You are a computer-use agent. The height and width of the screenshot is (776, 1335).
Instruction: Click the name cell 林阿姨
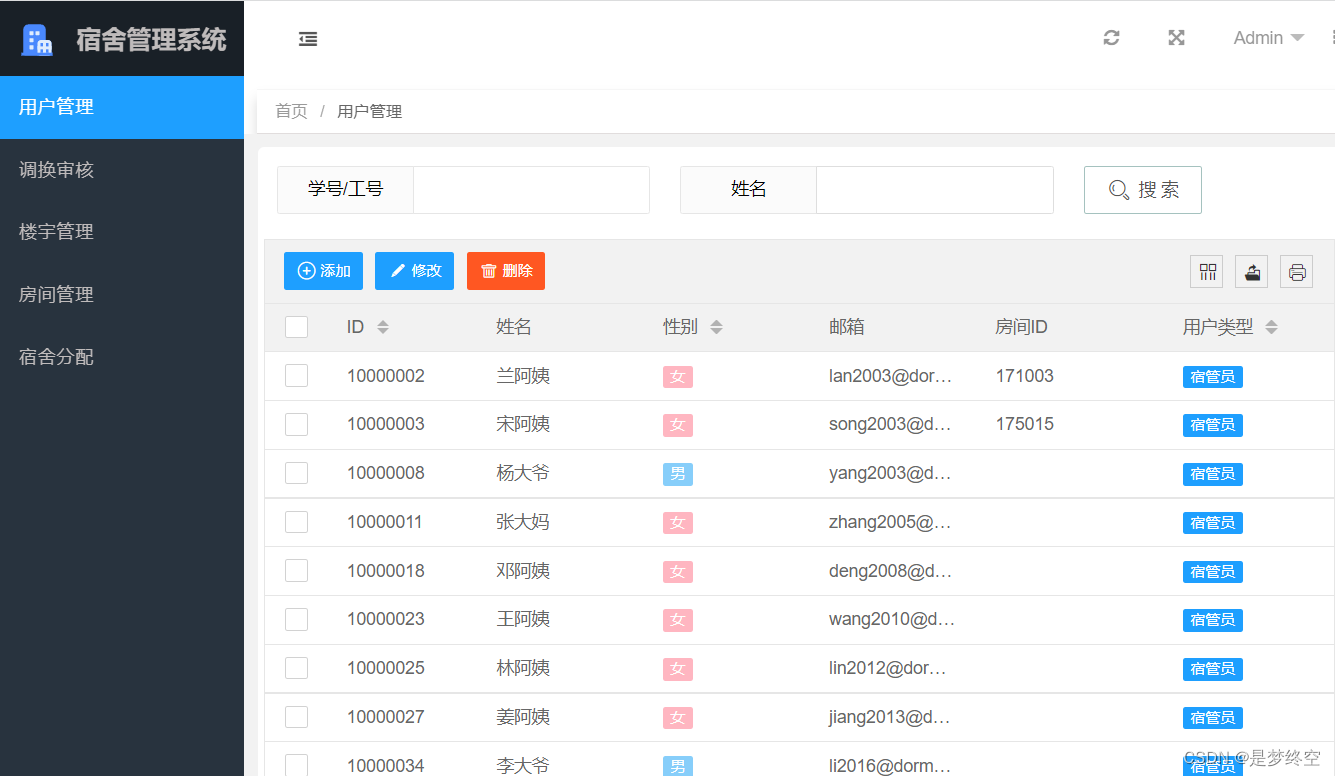[523, 668]
